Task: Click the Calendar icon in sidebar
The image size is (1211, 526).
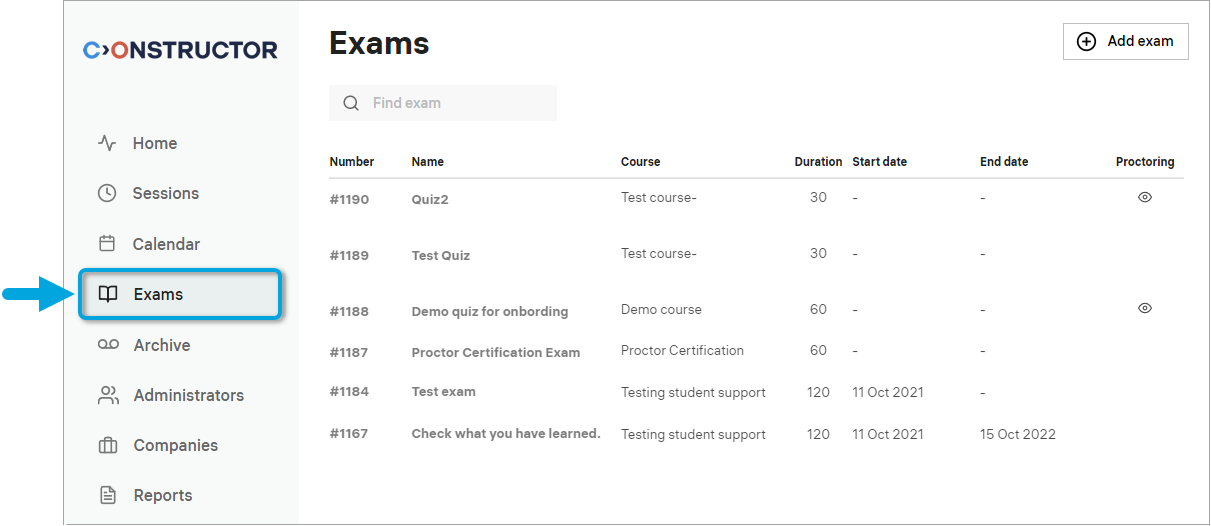Action: pos(107,244)
